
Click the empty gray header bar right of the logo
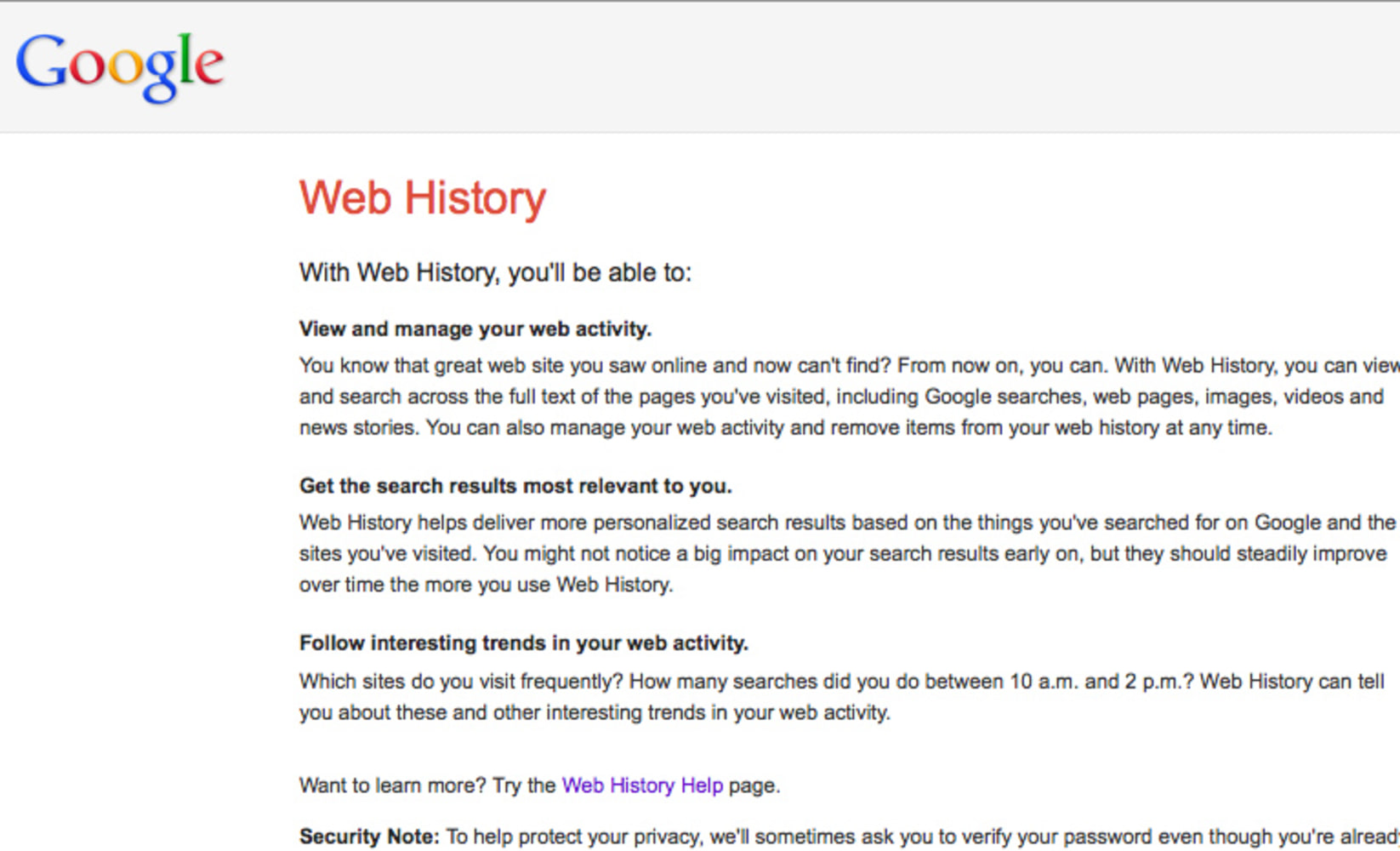click(x=808, y=66)
